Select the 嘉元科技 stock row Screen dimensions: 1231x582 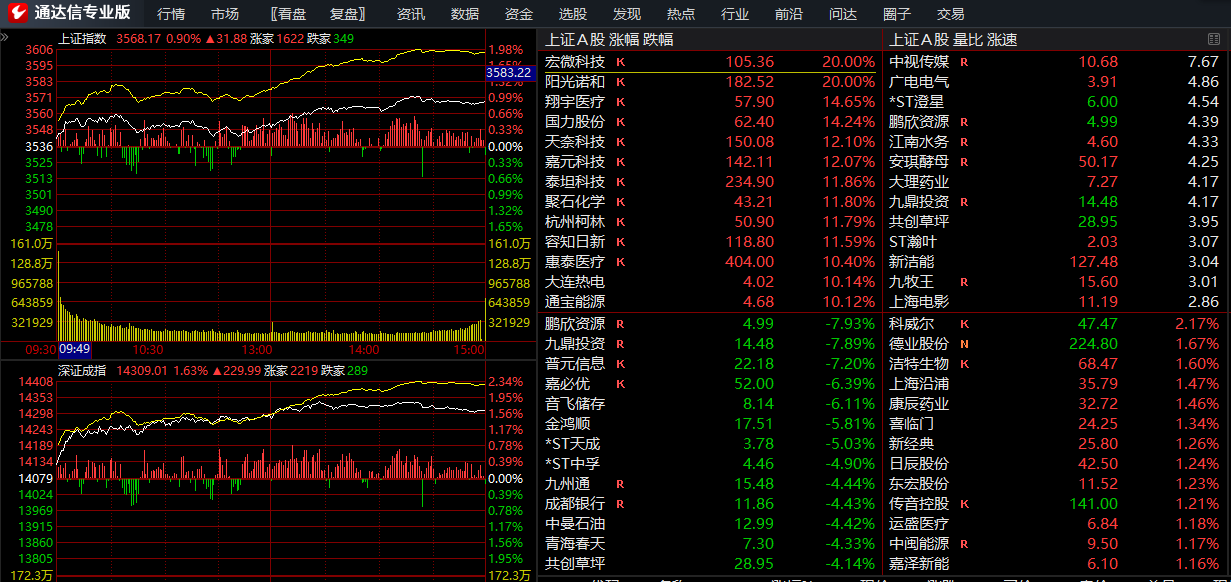coord(711,162)
